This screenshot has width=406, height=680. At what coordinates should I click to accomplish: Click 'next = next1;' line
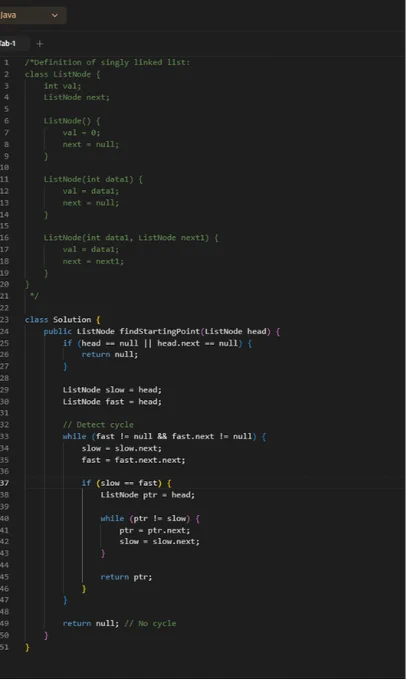pyautogui.click(x=93, y=261)
